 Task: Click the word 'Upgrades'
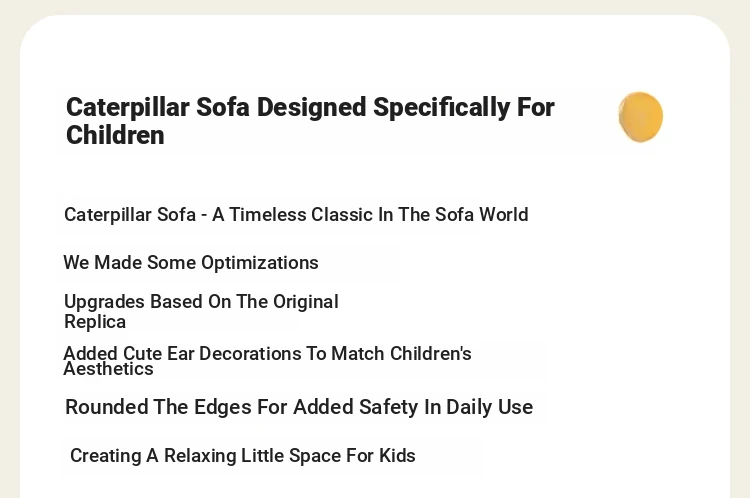pyautogui.click(x=104, y=302)
